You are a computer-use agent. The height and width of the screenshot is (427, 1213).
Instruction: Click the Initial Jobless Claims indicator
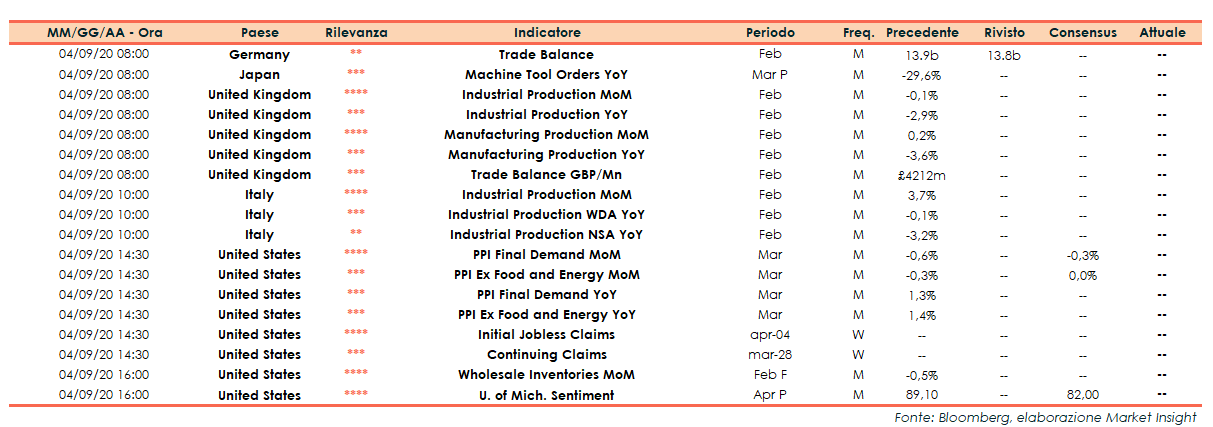(x=546, y=335)
